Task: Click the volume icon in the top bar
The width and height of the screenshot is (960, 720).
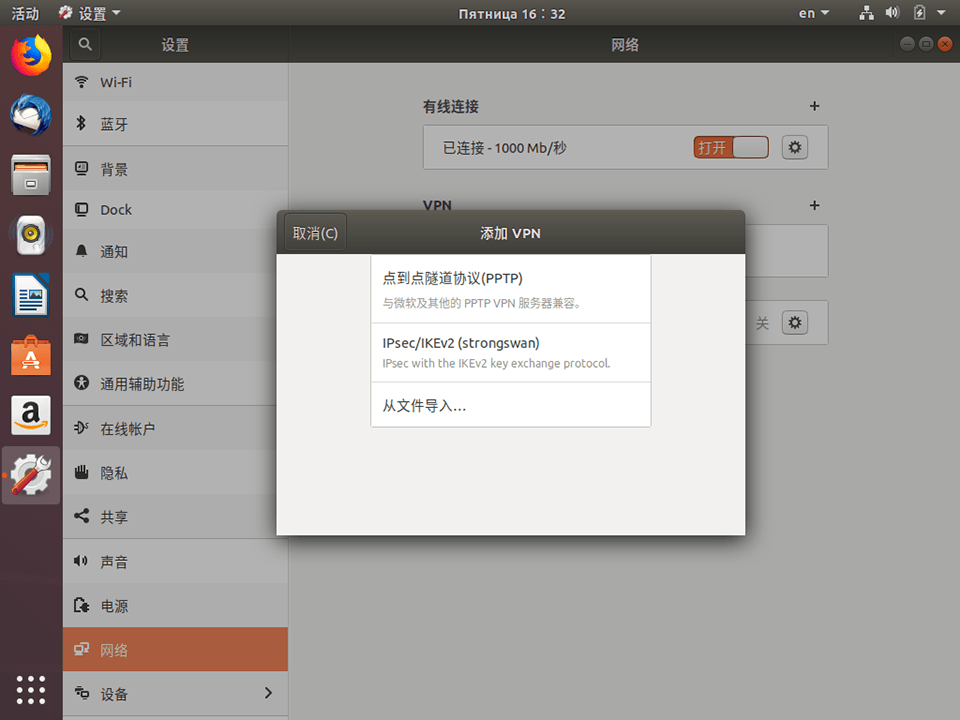Action: [x=894, y=13]
